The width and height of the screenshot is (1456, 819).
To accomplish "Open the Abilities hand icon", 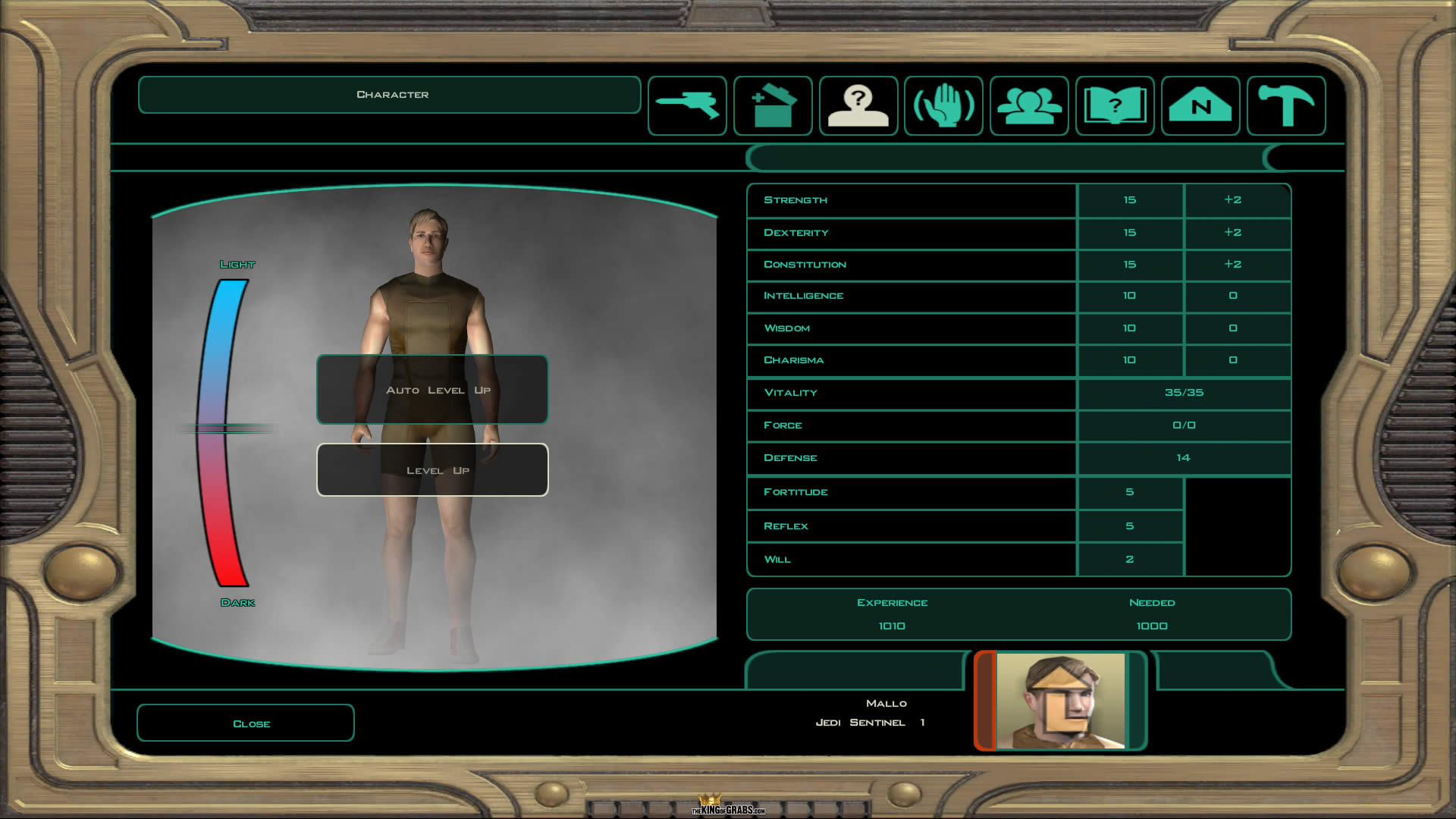I will tap(943, 105).
